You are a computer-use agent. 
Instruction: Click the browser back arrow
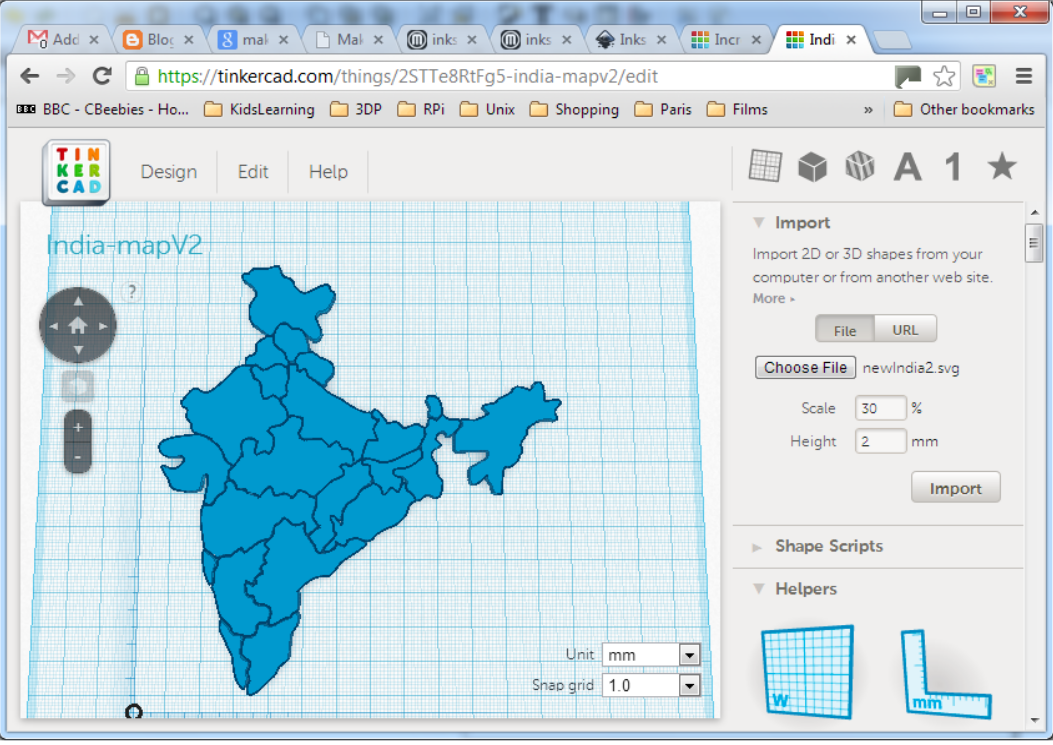[x=30, y=76]
